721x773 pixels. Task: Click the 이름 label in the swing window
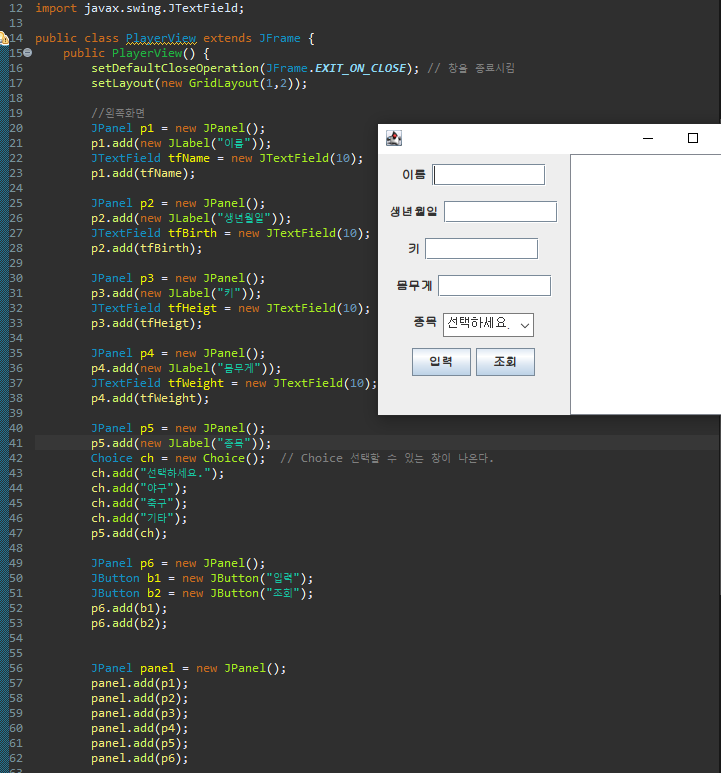pyautogui.click(x=413, y=175)
